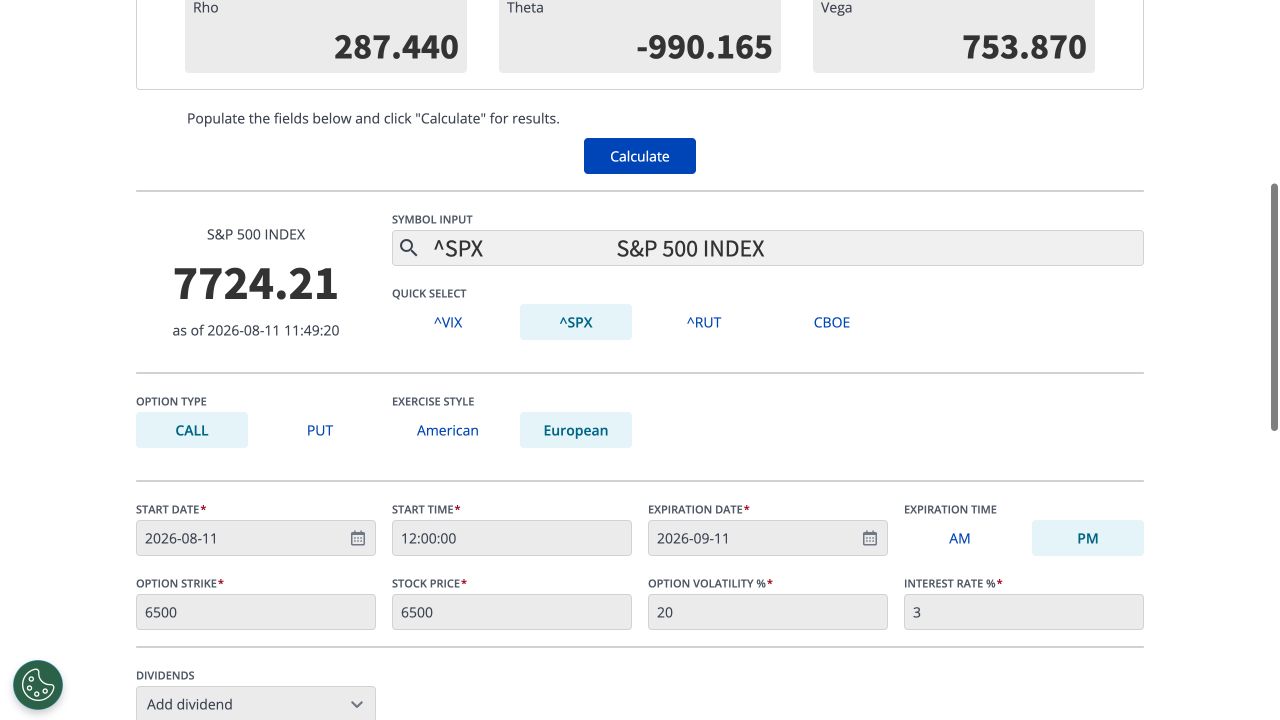This screenshot has width=1280, height=720.
Task: Focus the Symbol Input search field
Action: click(768, 248)
